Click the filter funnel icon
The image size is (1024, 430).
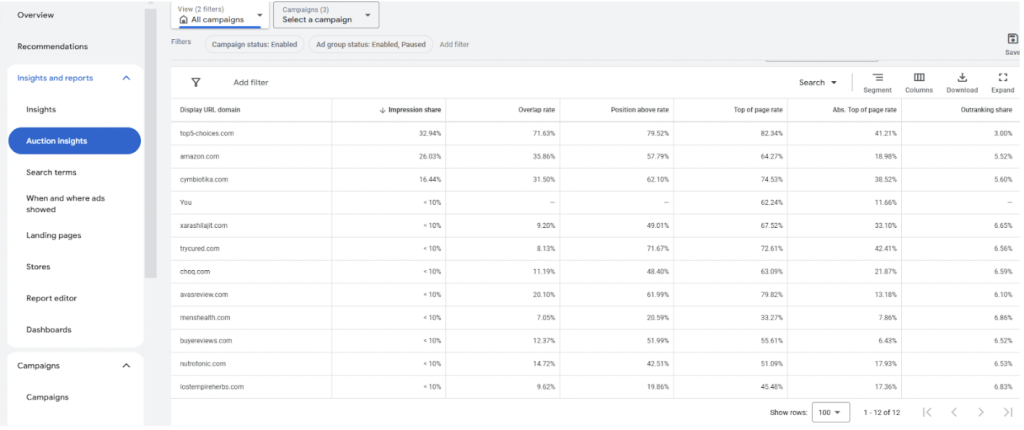(x=196, y=83)
